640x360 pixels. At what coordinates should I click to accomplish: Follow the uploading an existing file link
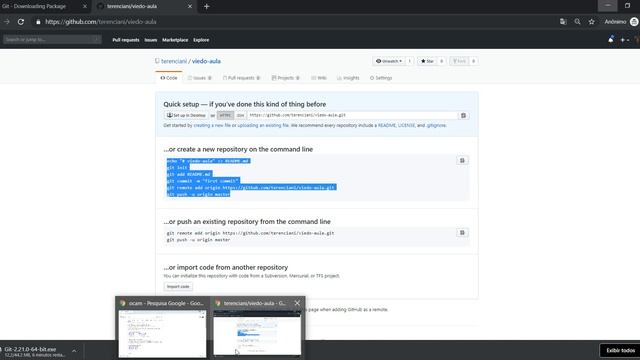point(263,126)
